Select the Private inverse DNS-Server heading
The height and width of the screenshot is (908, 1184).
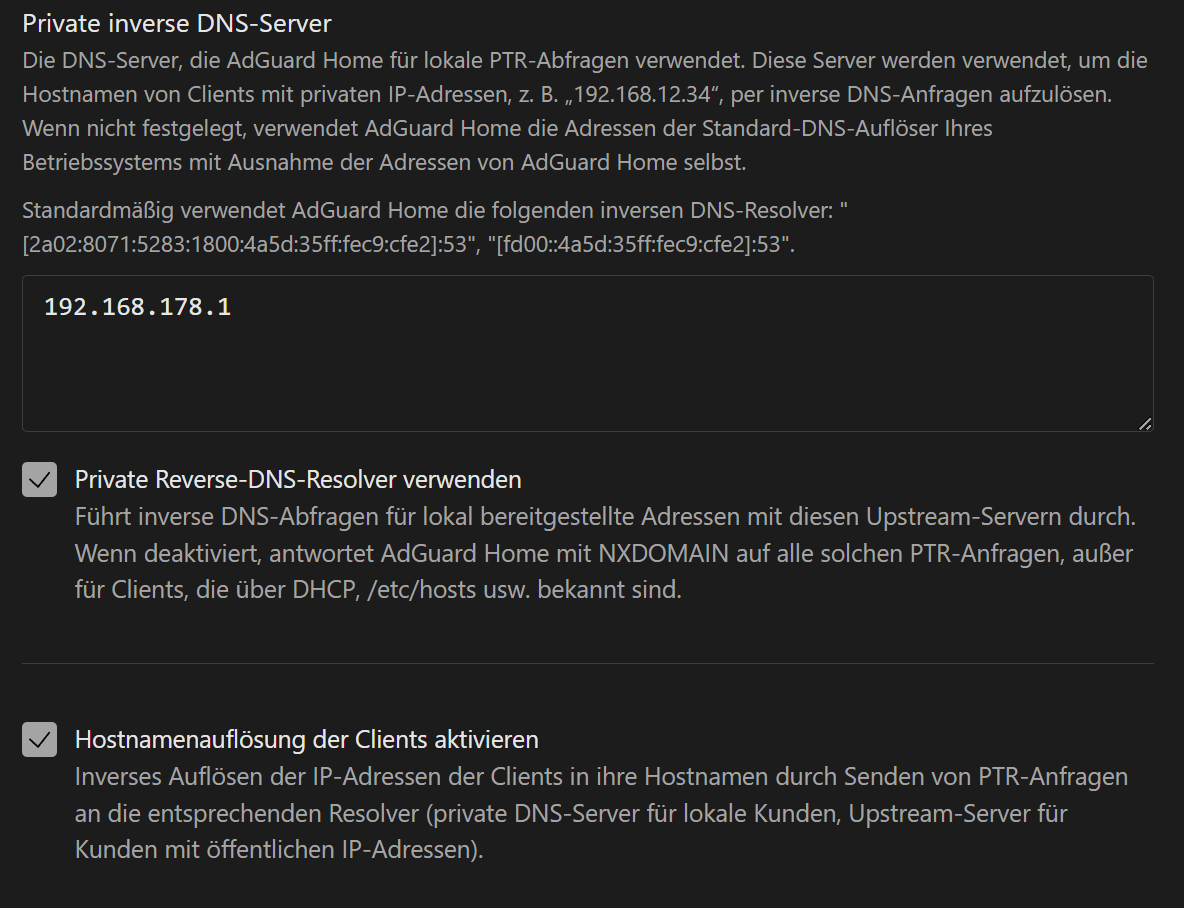(x=177, y=23)
